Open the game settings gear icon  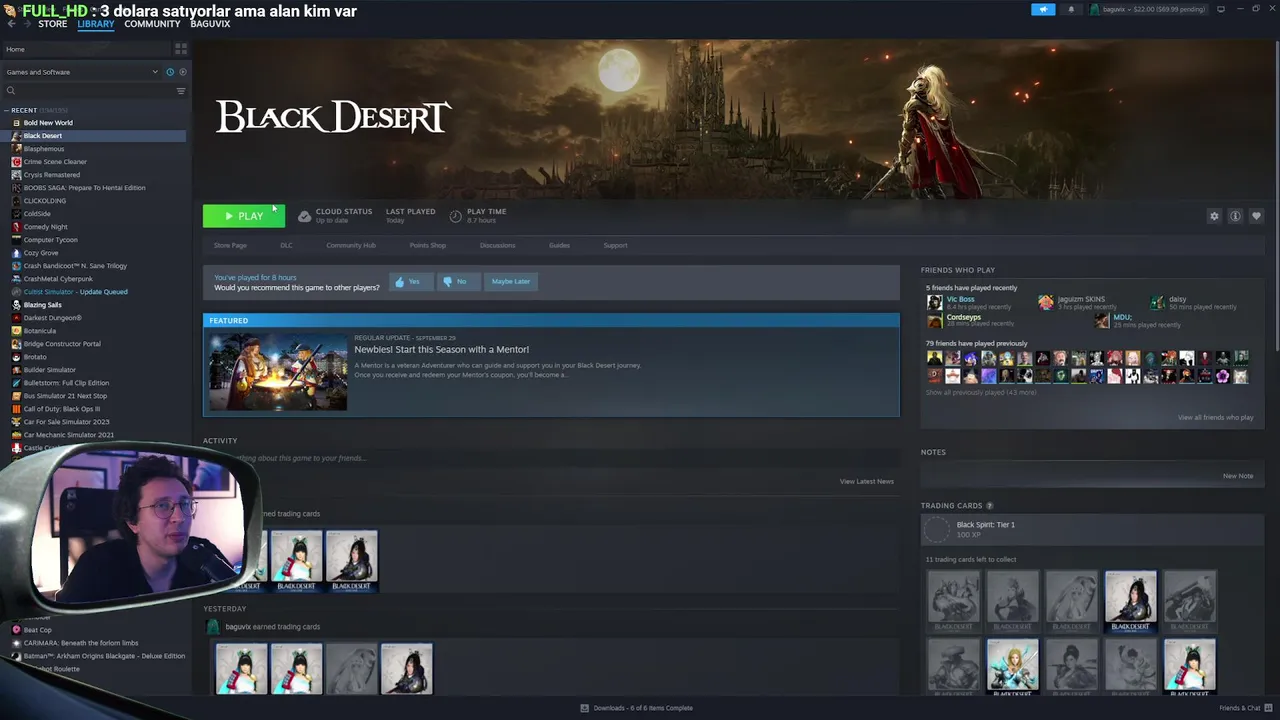pos(1214,216)
